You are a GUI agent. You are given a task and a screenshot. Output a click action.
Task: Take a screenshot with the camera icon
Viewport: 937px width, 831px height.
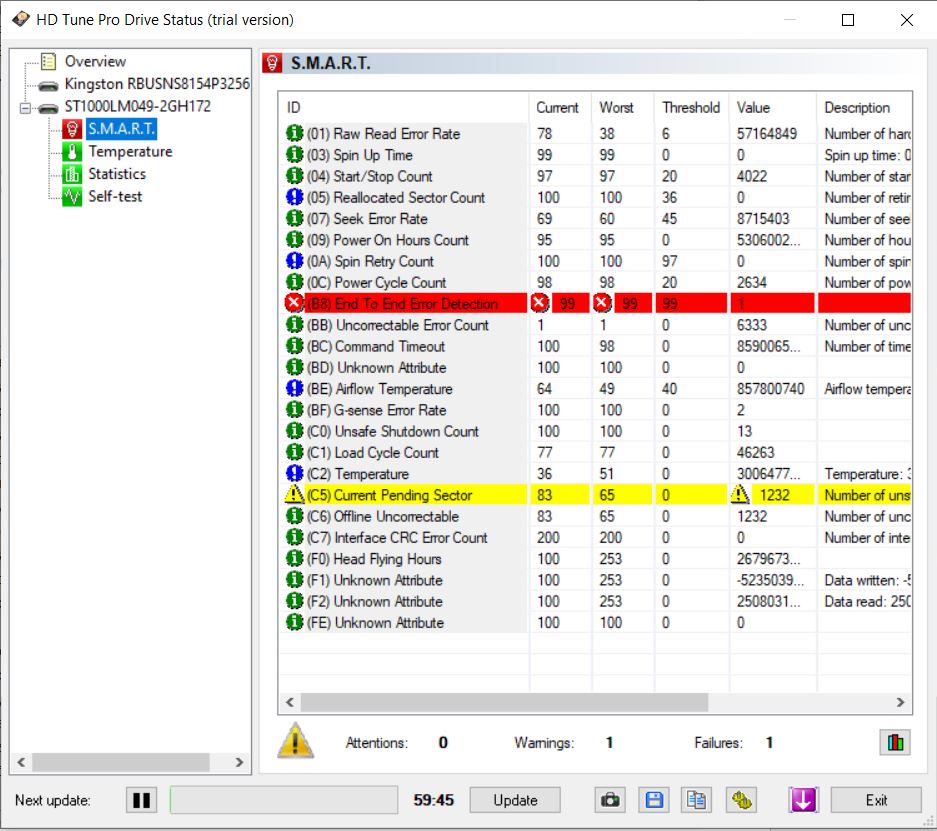(610, 800)
